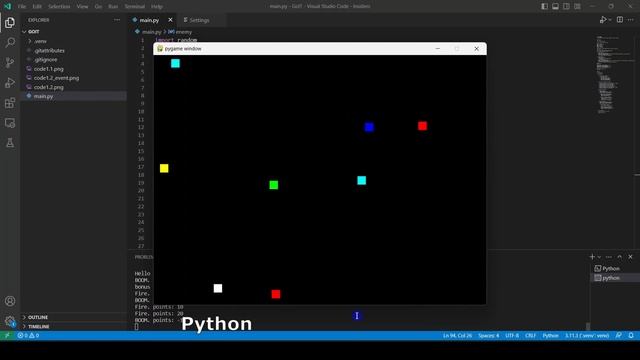This screenshot has height=360, width=640.
Task: Show errors and warnings in status bar
Action: click(x=28, y=336)
